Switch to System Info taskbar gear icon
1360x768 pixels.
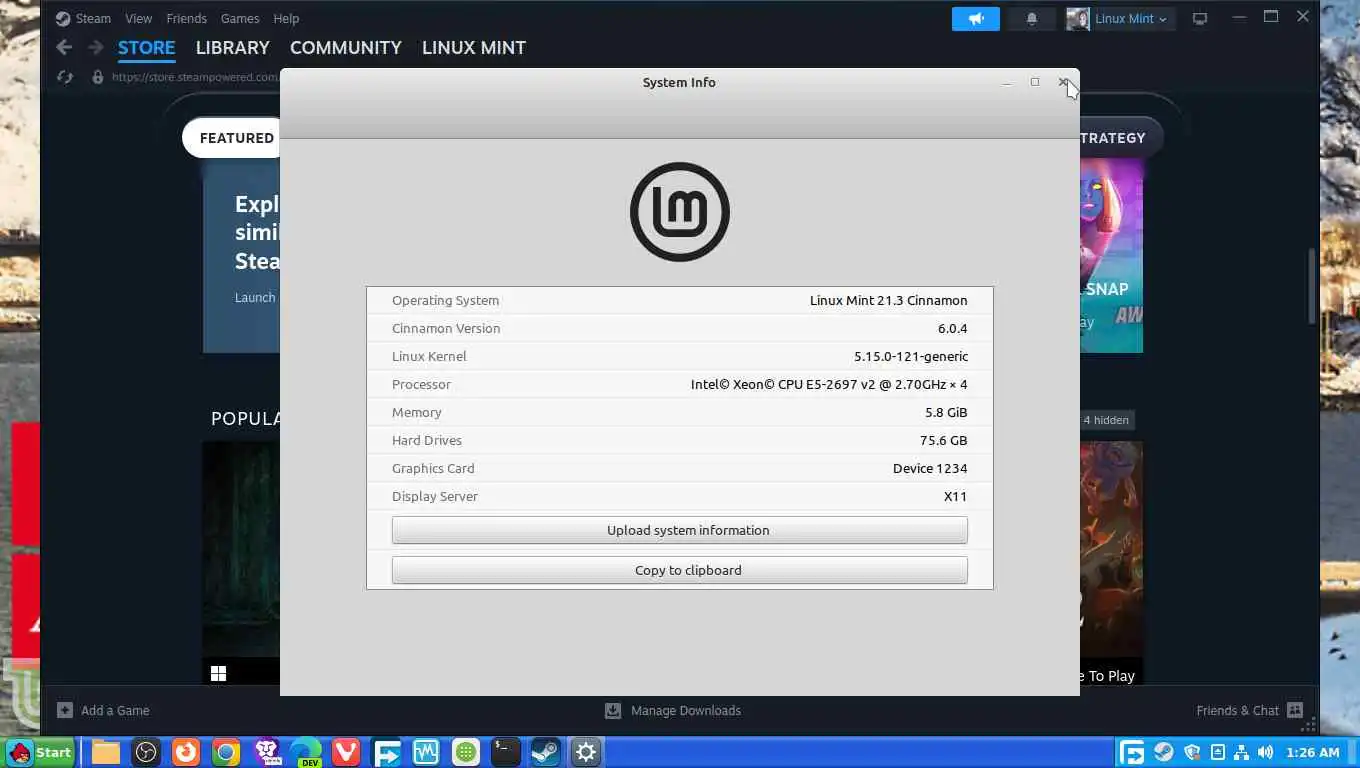[586, 752]
